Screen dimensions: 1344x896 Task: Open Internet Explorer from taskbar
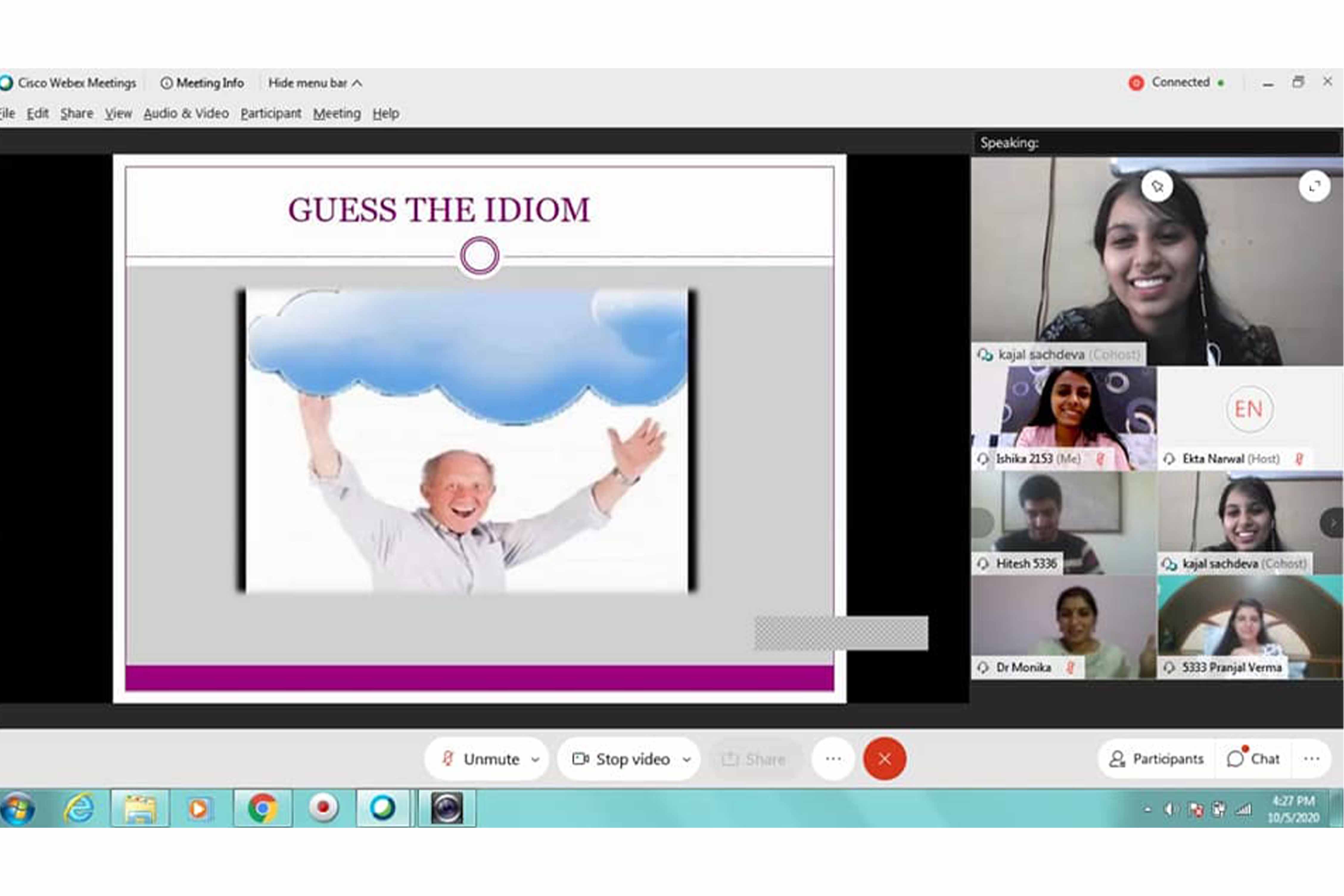[79, 808]
